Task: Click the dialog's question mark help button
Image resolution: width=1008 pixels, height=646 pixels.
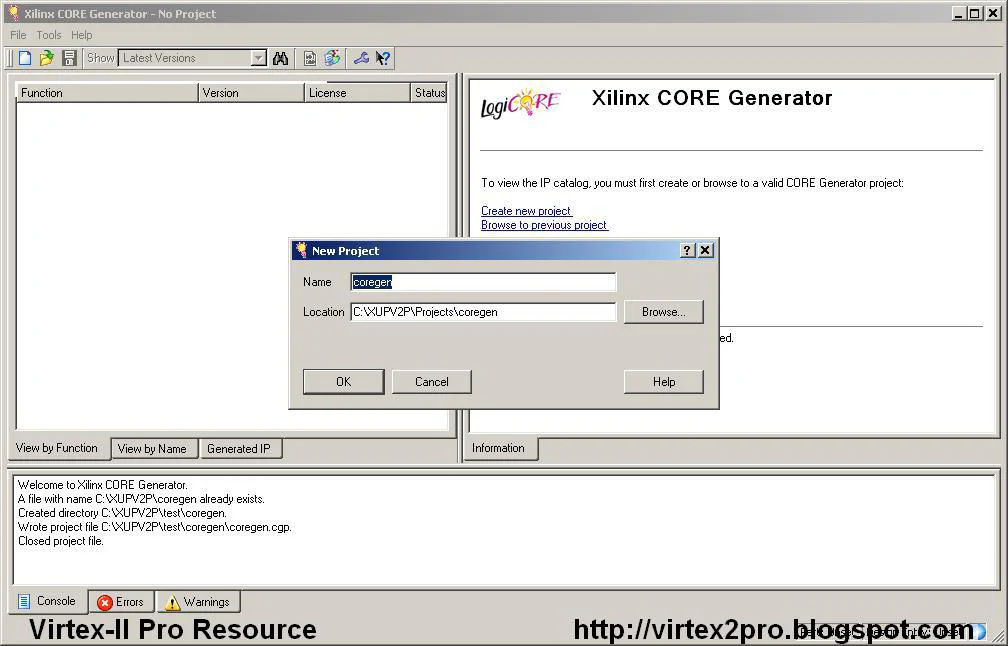Action: click(x=687, y=250)
